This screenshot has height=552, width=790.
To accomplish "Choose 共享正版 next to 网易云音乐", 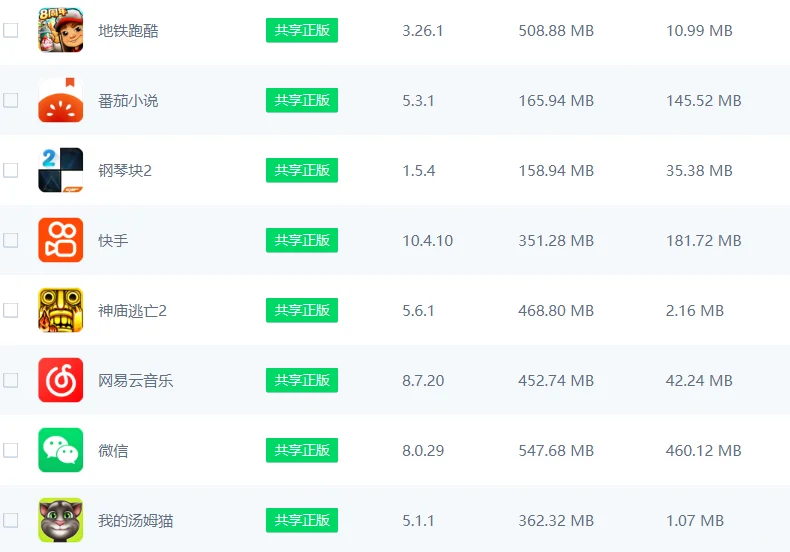I will [302, 380].
